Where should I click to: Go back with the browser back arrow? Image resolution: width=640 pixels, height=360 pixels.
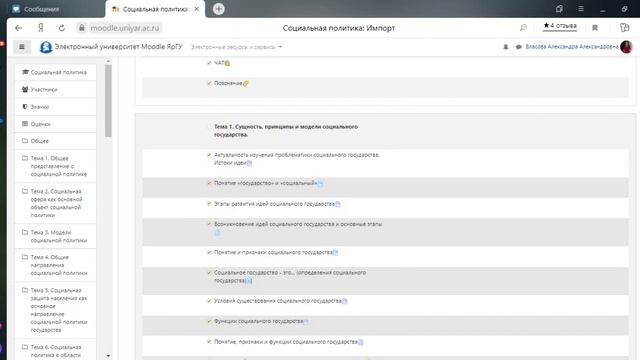click(x=18, y=28)
